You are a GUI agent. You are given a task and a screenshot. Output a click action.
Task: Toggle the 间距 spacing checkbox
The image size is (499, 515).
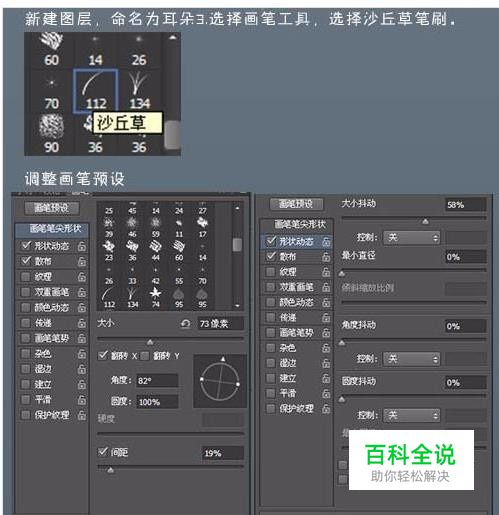tap(103, 452)
